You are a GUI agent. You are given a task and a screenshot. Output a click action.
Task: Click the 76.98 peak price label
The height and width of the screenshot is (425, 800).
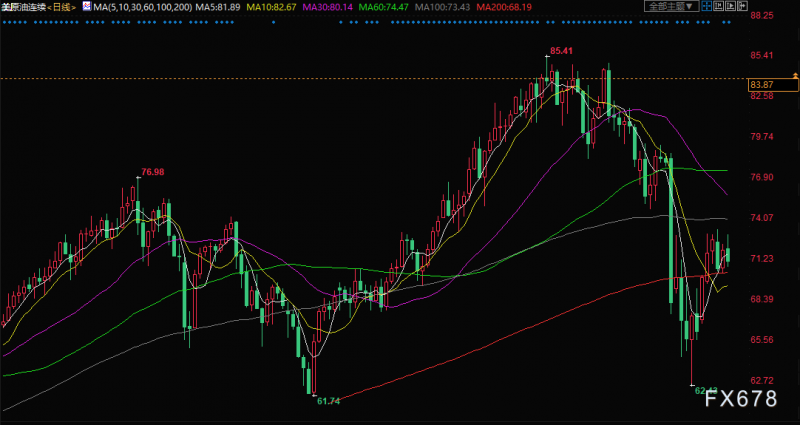(153, 172)
